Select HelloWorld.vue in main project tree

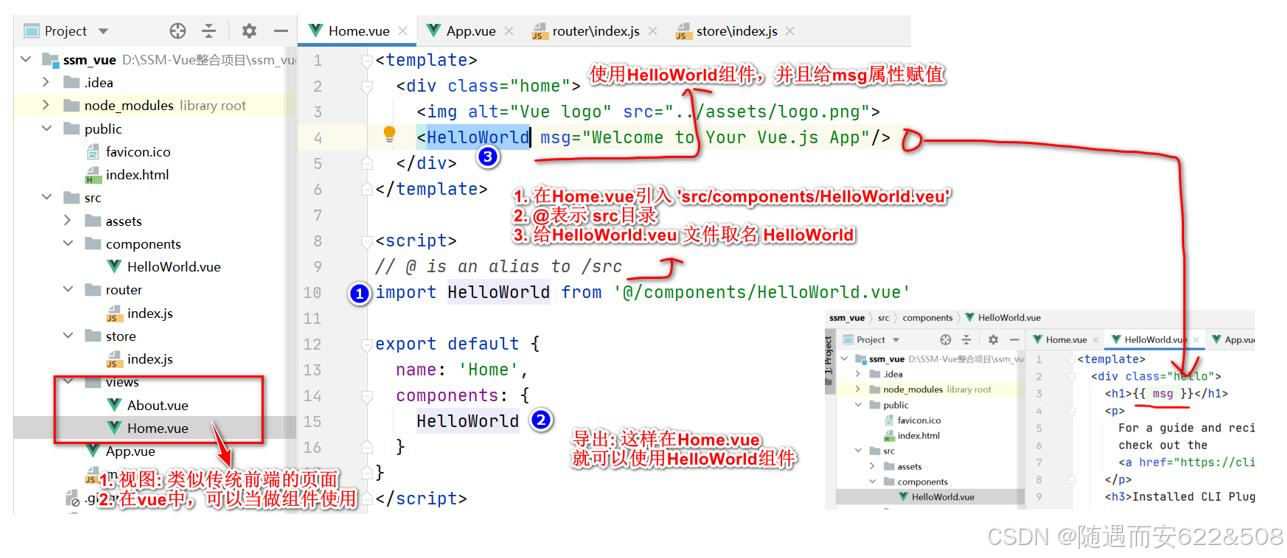(x=174, y=267)
